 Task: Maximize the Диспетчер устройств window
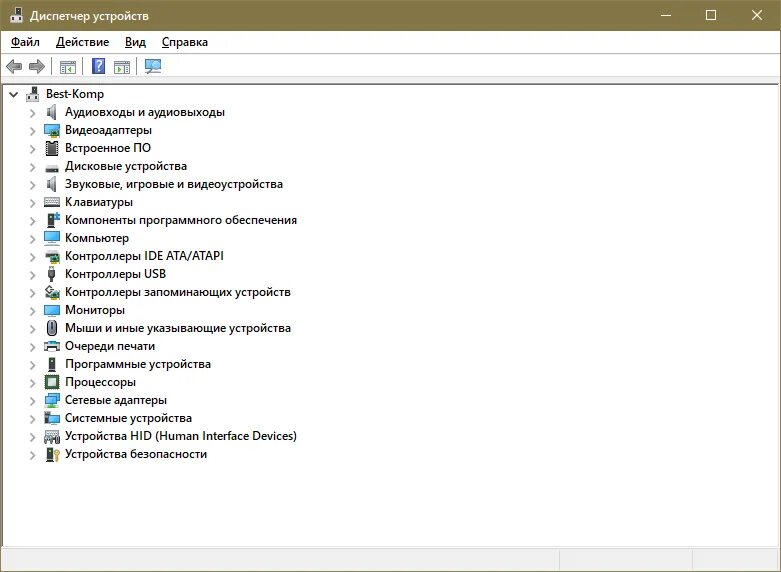pos(711,15)
